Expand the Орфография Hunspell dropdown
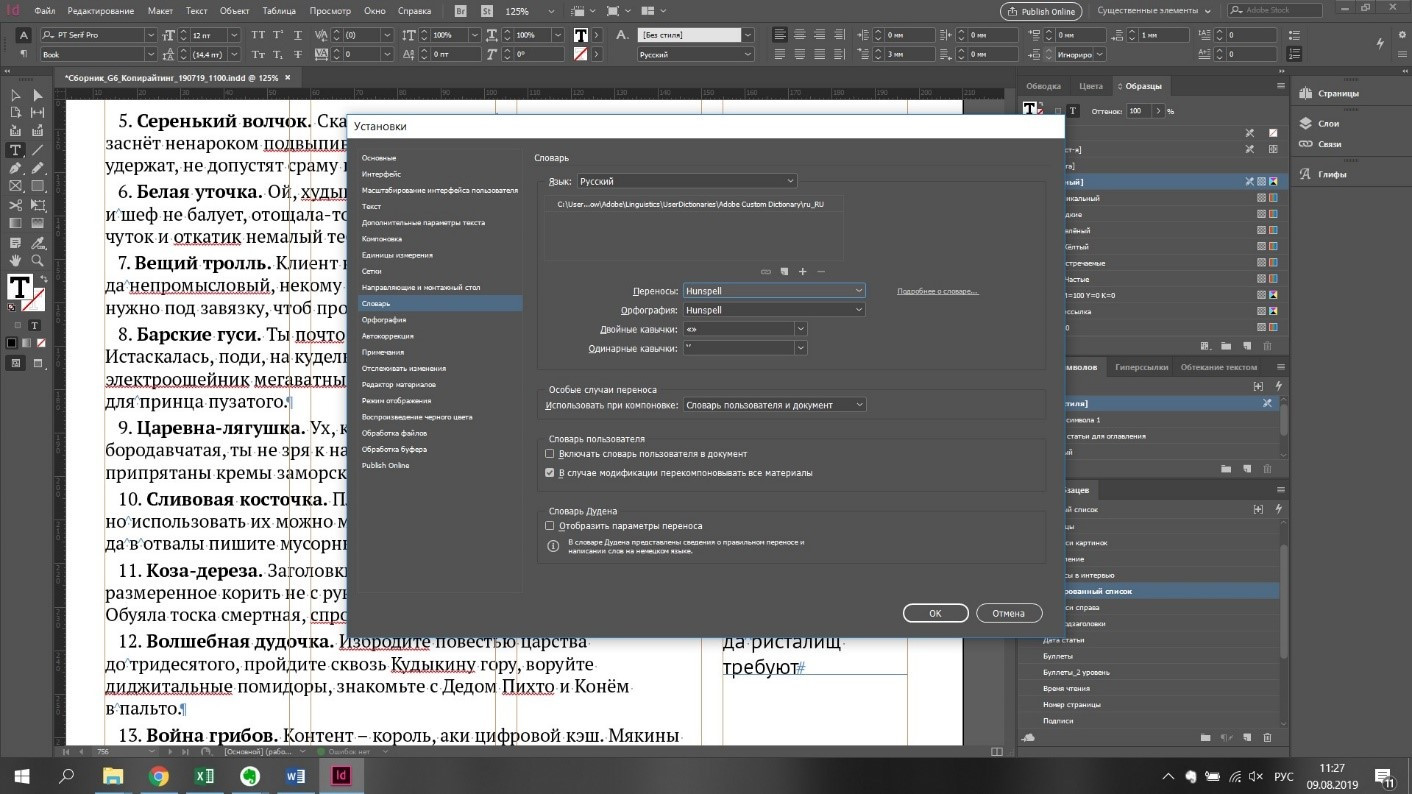This screenshot has width=1412, height=794. pos(773,310)
